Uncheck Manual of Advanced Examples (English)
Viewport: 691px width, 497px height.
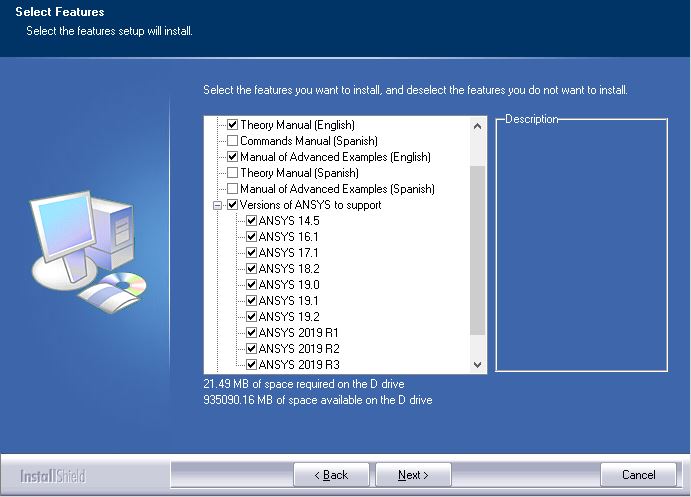233,157
